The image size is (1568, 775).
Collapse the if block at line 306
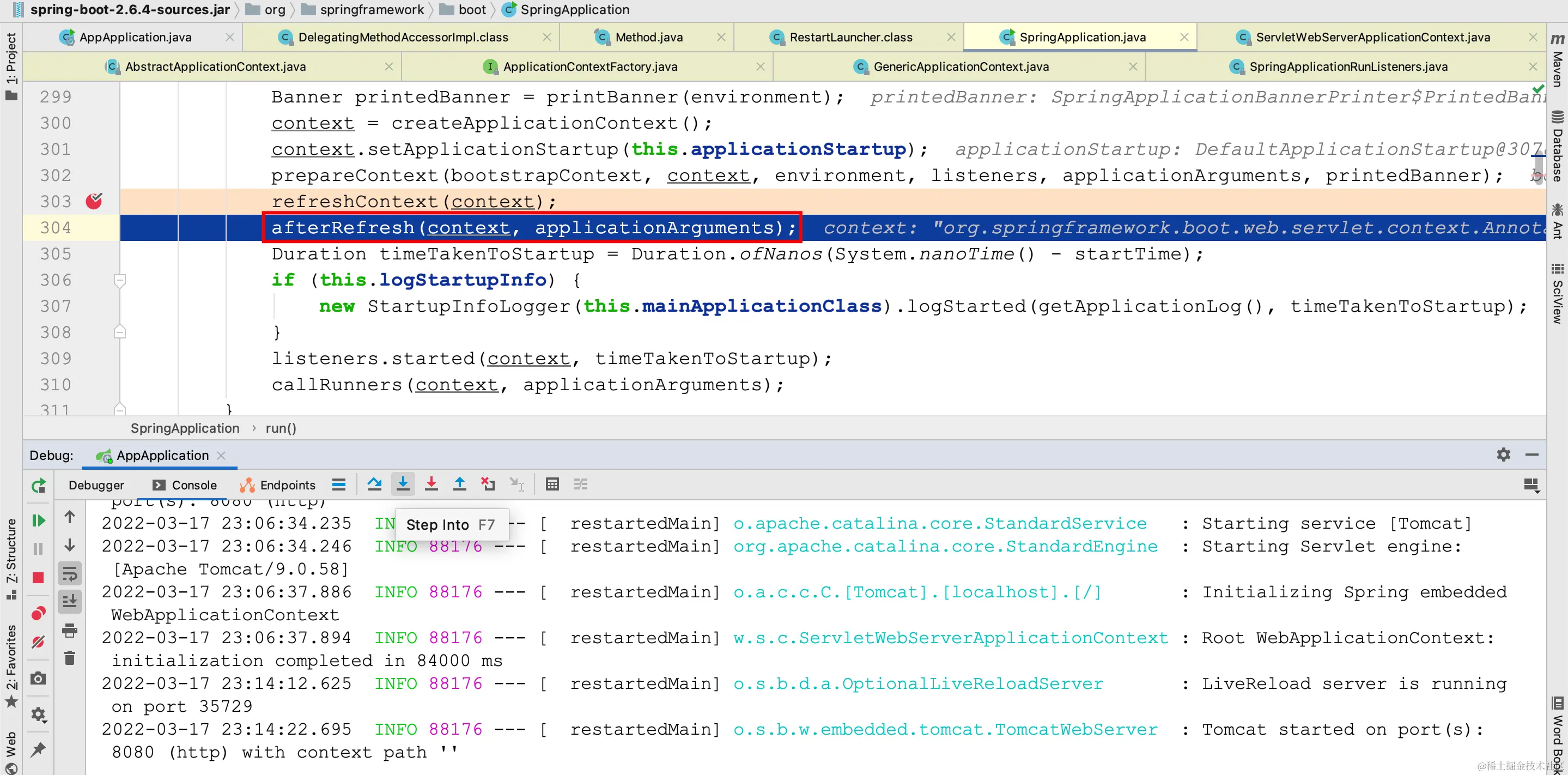point(120,280)
